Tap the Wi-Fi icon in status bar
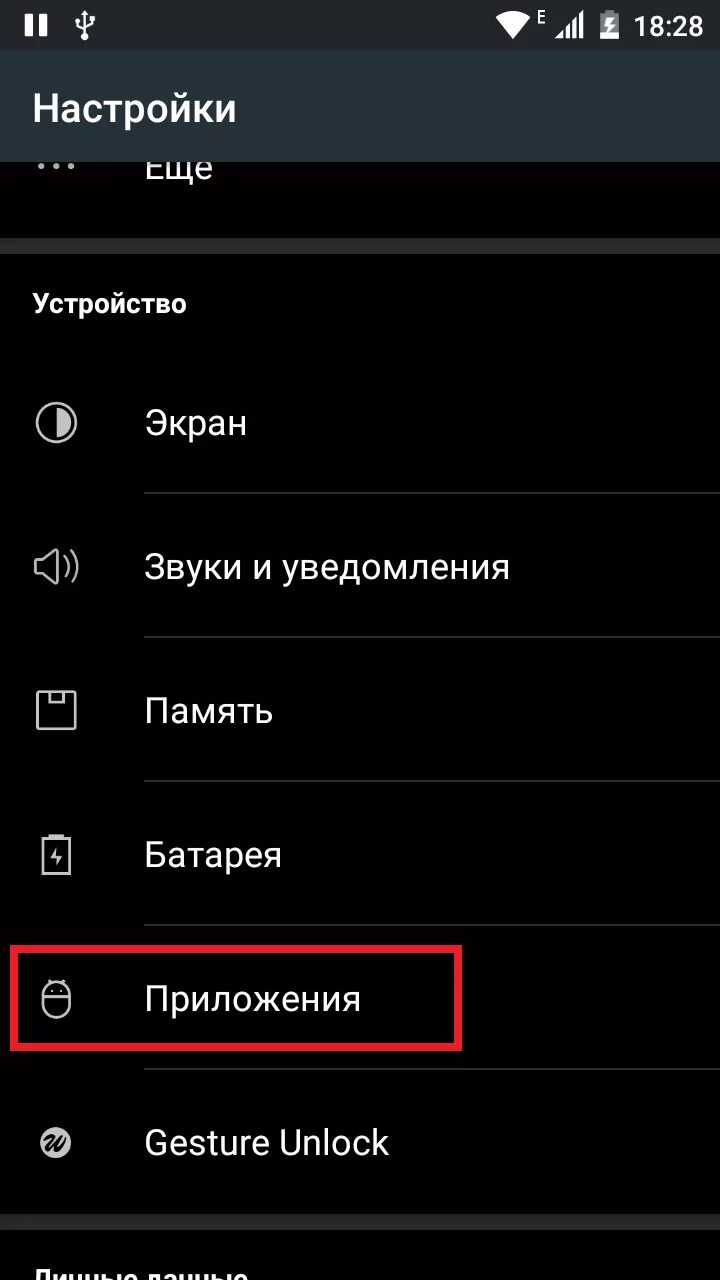Viewport: 720px width, 1280px height. [515, 25]
